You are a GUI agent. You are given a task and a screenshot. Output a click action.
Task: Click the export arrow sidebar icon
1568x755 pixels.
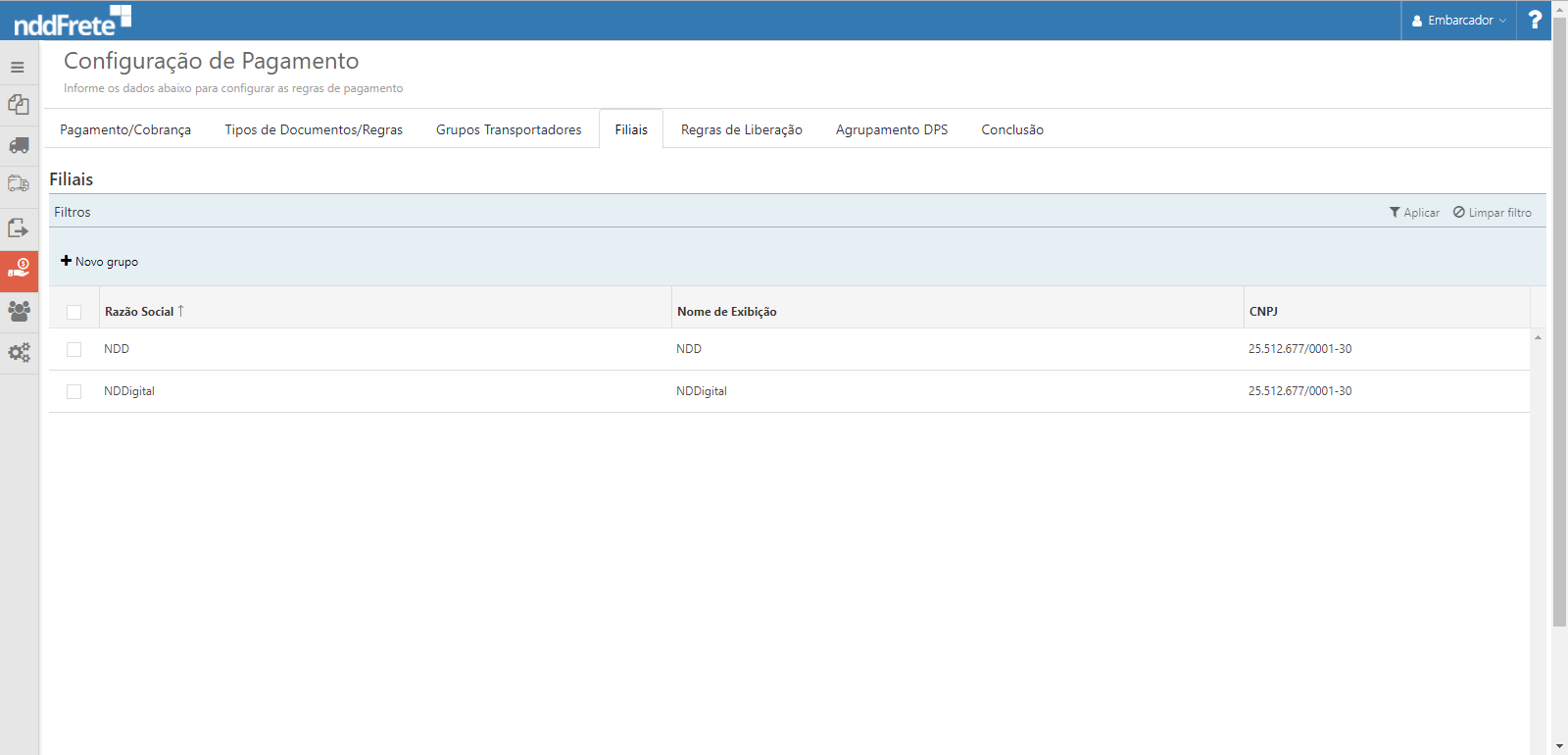19,228
